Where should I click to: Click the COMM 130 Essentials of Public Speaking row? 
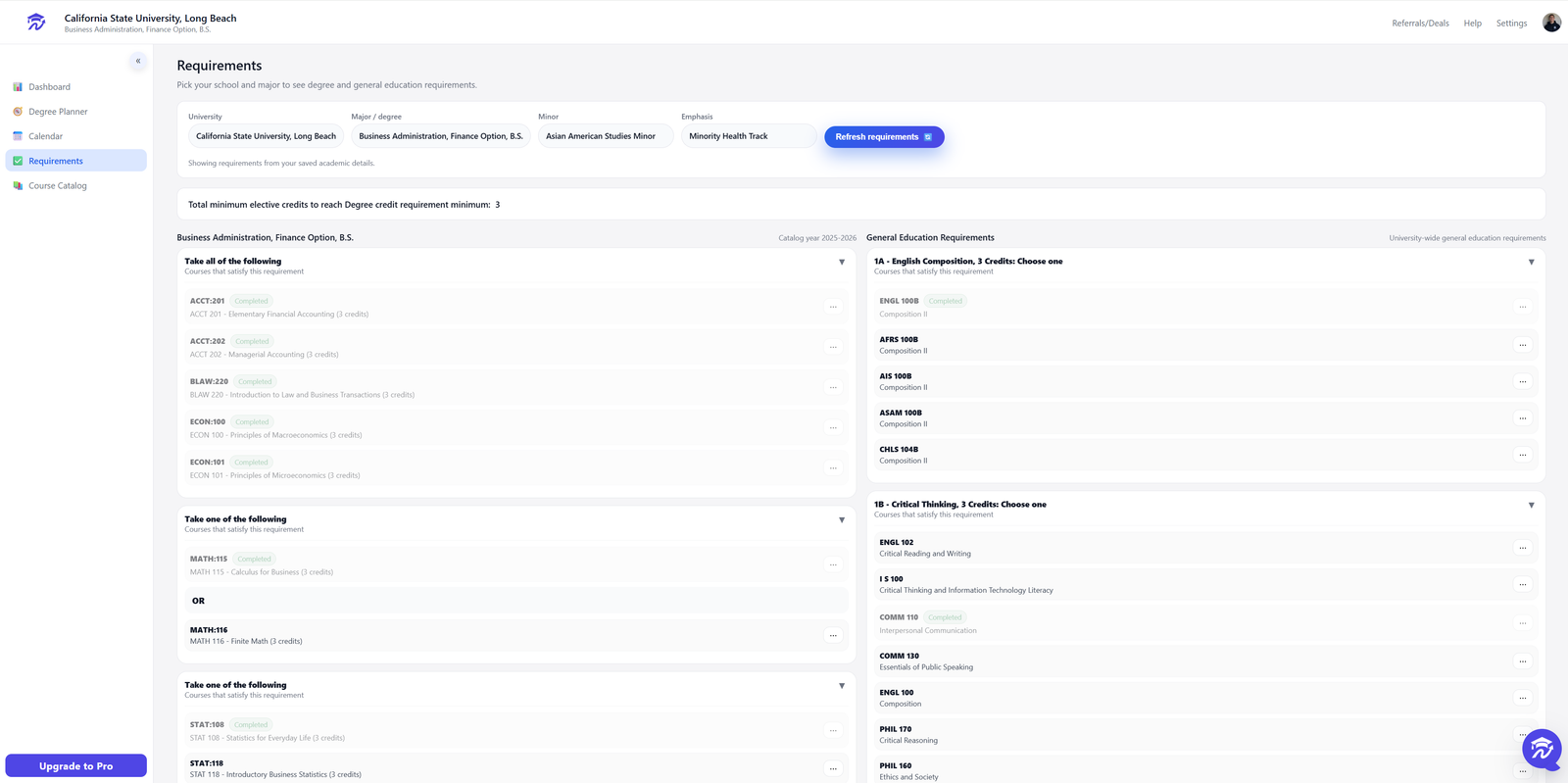[x=1205, y=661]
